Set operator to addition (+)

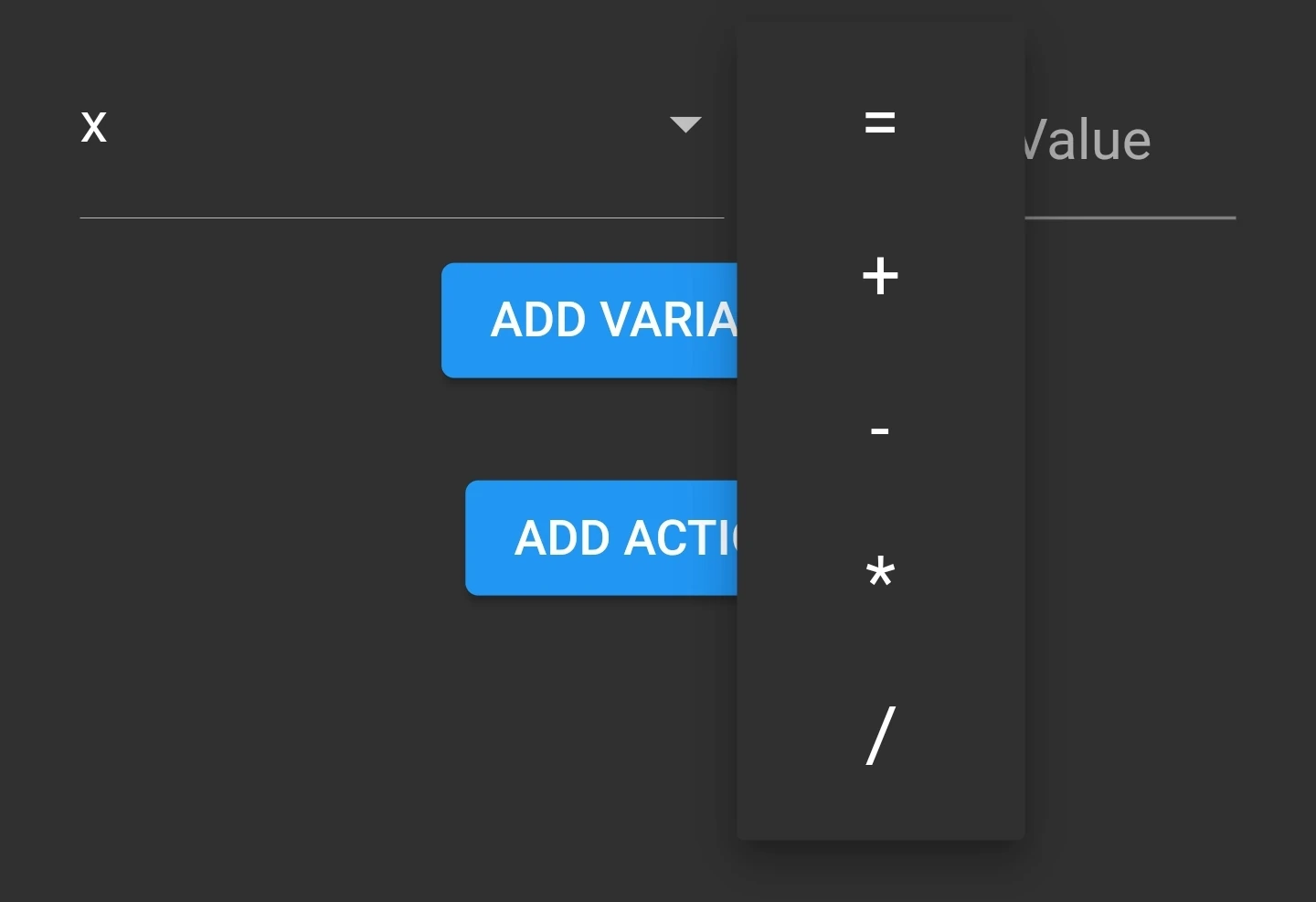pos(880,276)
